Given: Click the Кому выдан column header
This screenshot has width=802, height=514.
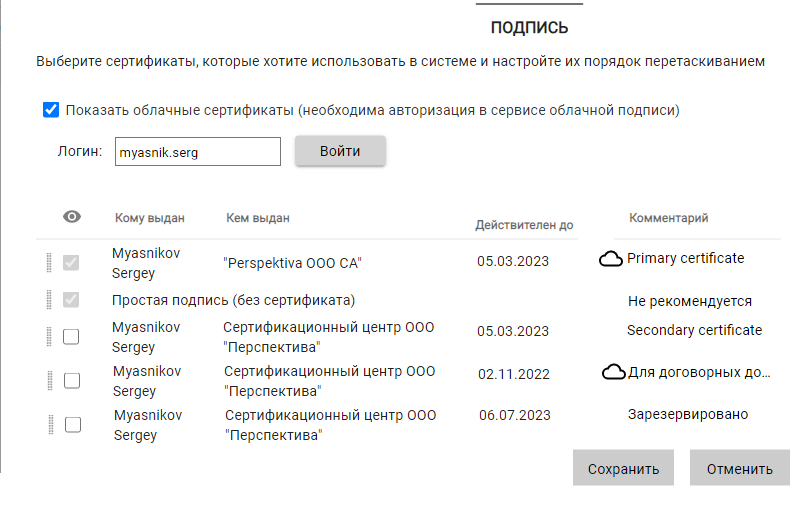Looking at the screenshot, I should tap(150, 218).
